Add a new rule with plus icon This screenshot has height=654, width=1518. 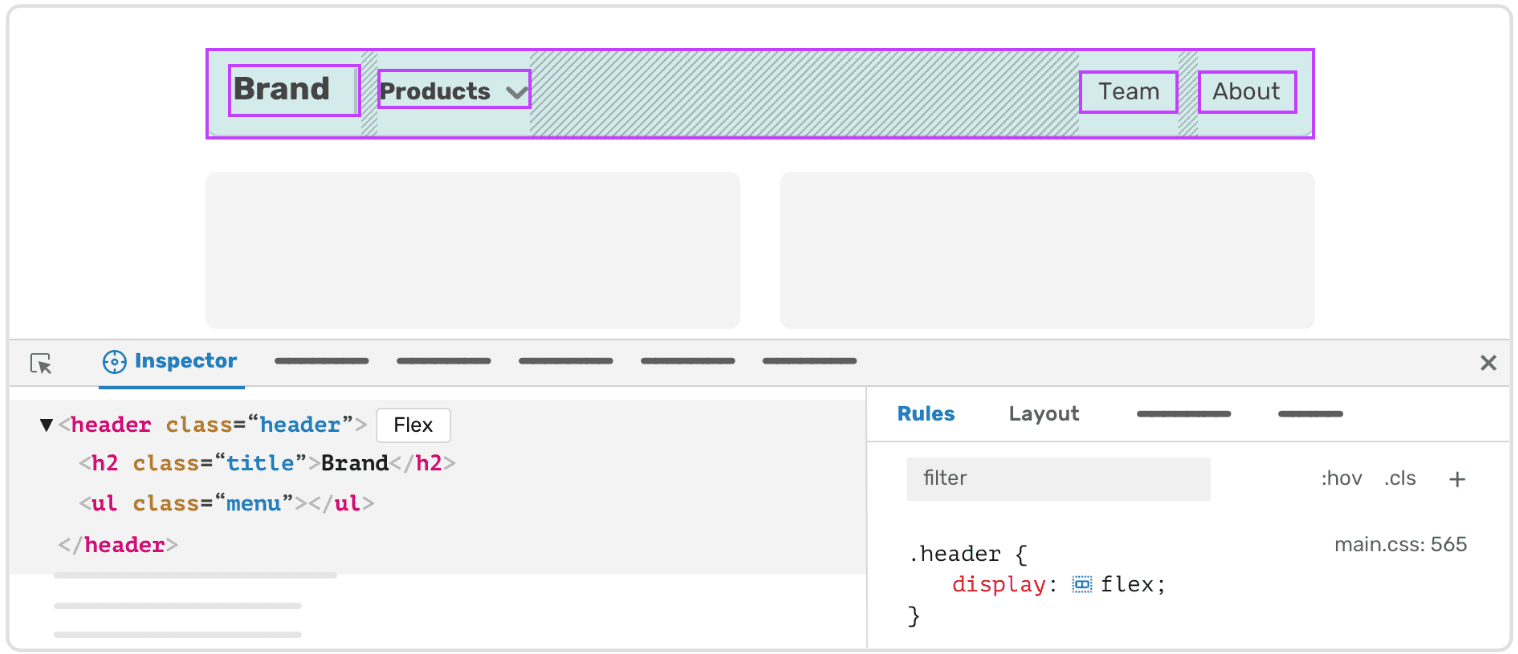1457,479
